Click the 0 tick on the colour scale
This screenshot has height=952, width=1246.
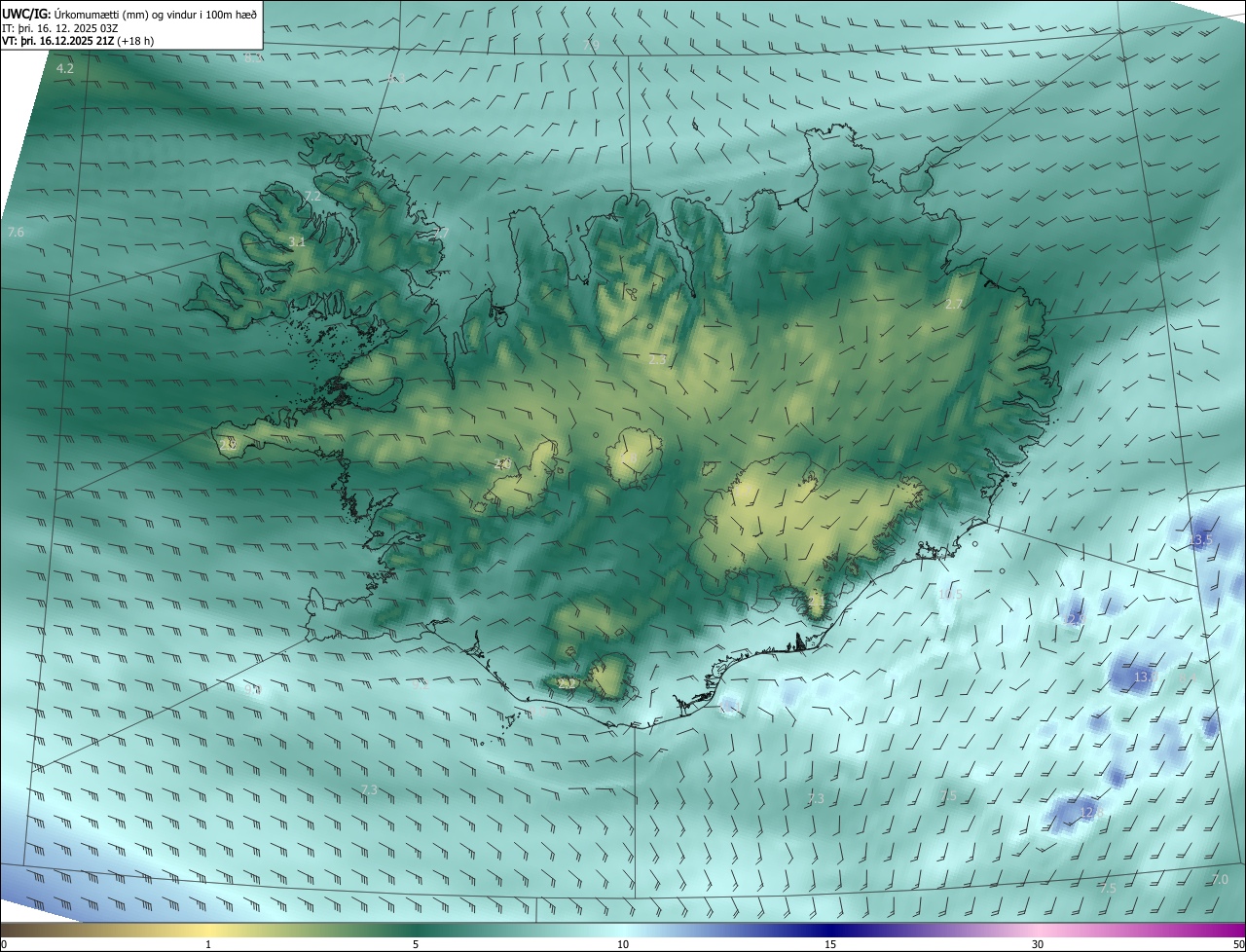3,945
